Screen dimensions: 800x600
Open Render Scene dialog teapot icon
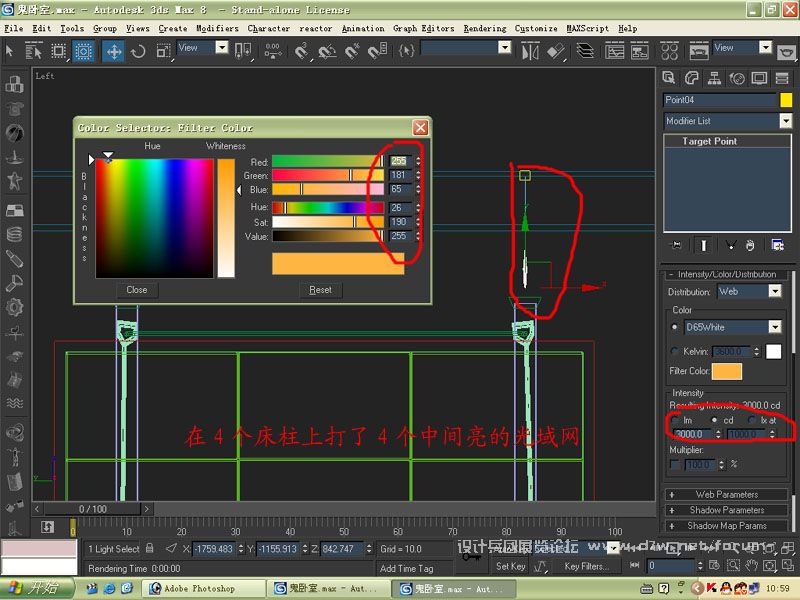point(698,51)
